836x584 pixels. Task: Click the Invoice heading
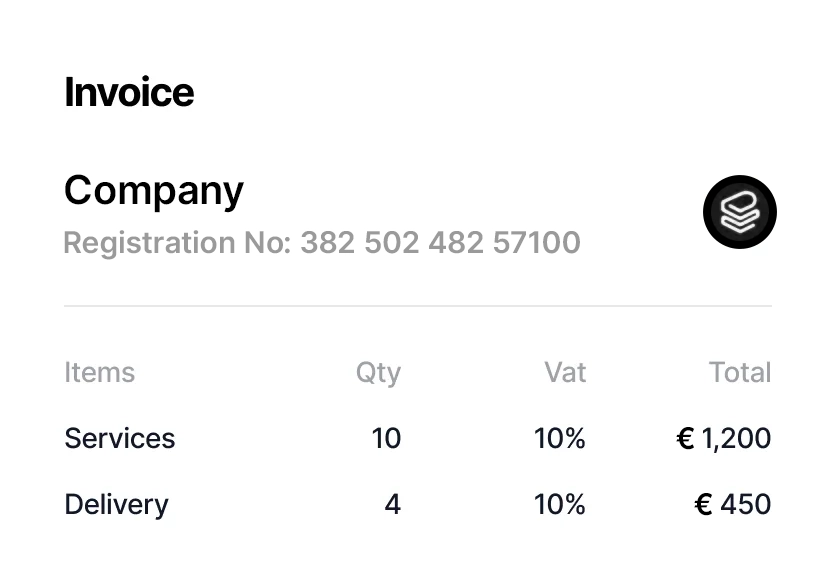tap(129, 92)
